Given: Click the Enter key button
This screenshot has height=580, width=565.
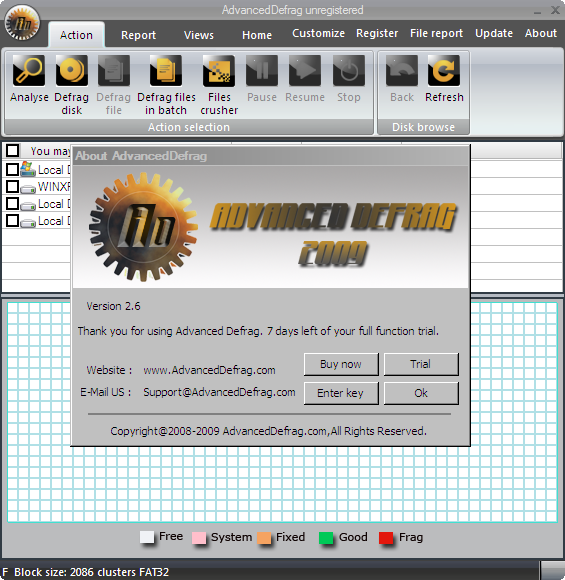Looking at the screenshot, I should point(341,393).
